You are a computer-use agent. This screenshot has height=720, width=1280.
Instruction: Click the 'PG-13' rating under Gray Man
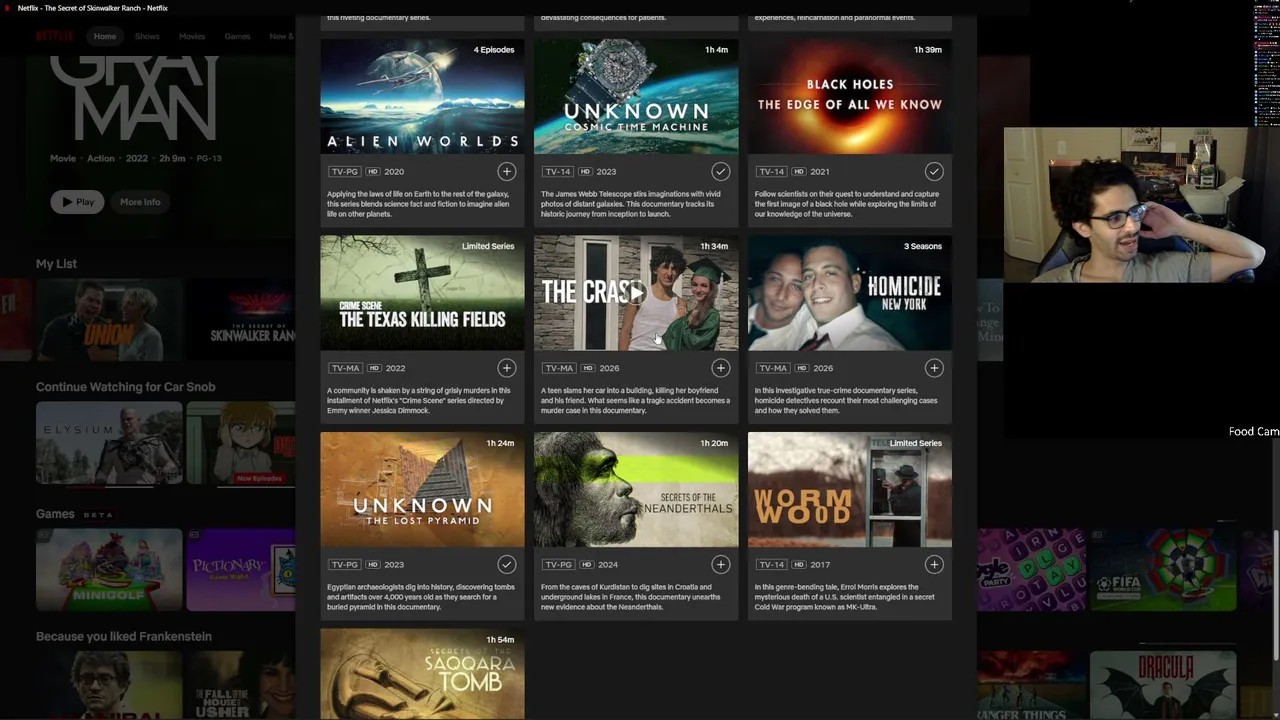[x=209, y=158]
